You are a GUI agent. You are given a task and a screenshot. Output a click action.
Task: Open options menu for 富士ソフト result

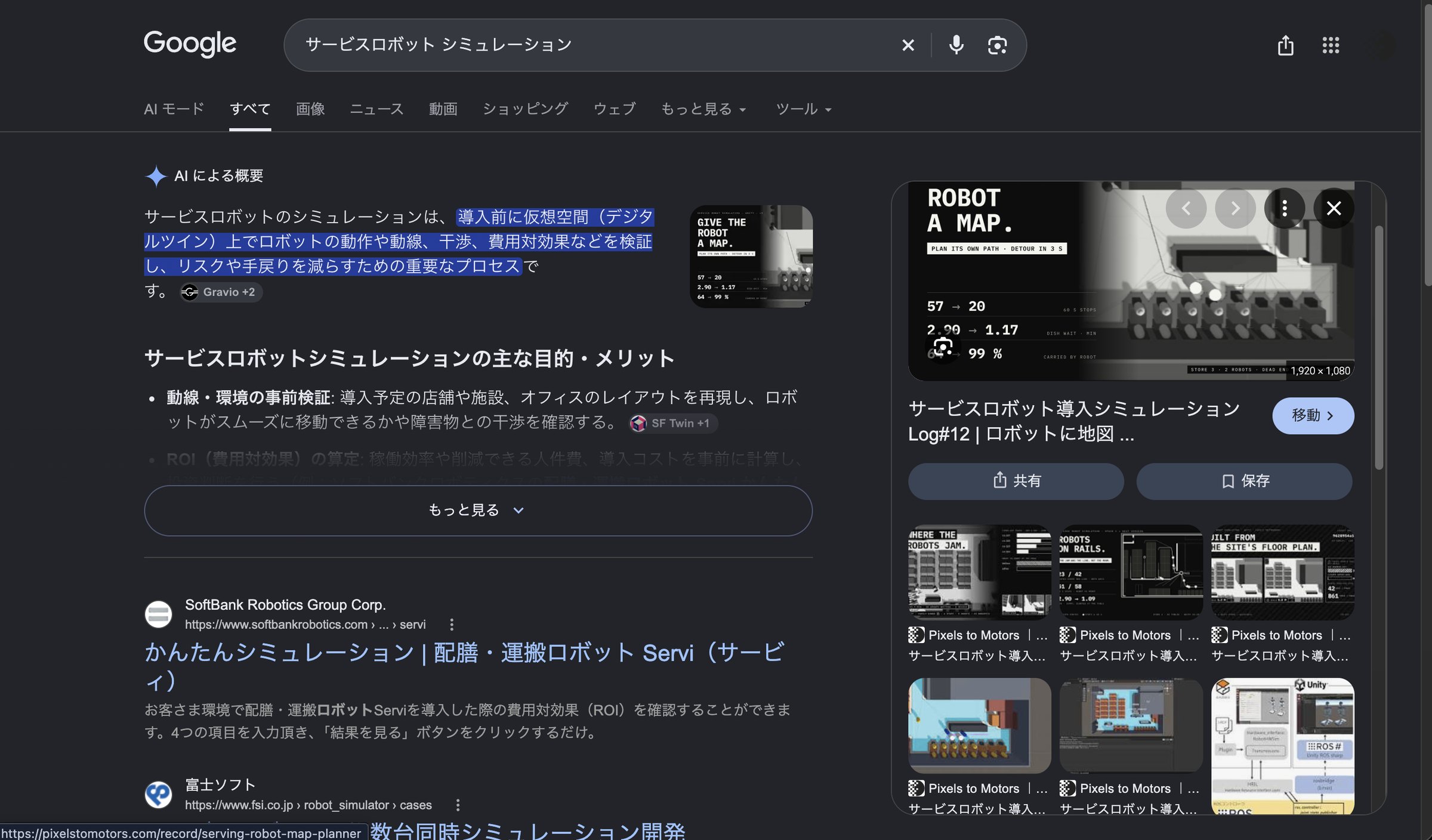[x=458, y=805]
